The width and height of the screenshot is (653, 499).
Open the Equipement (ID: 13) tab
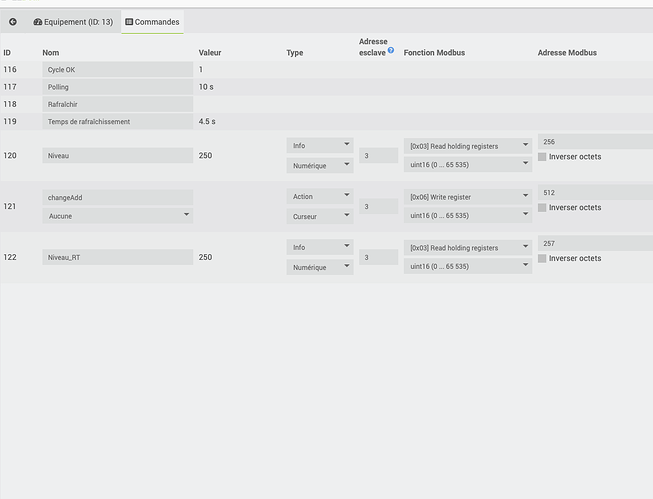click(73, 21)
